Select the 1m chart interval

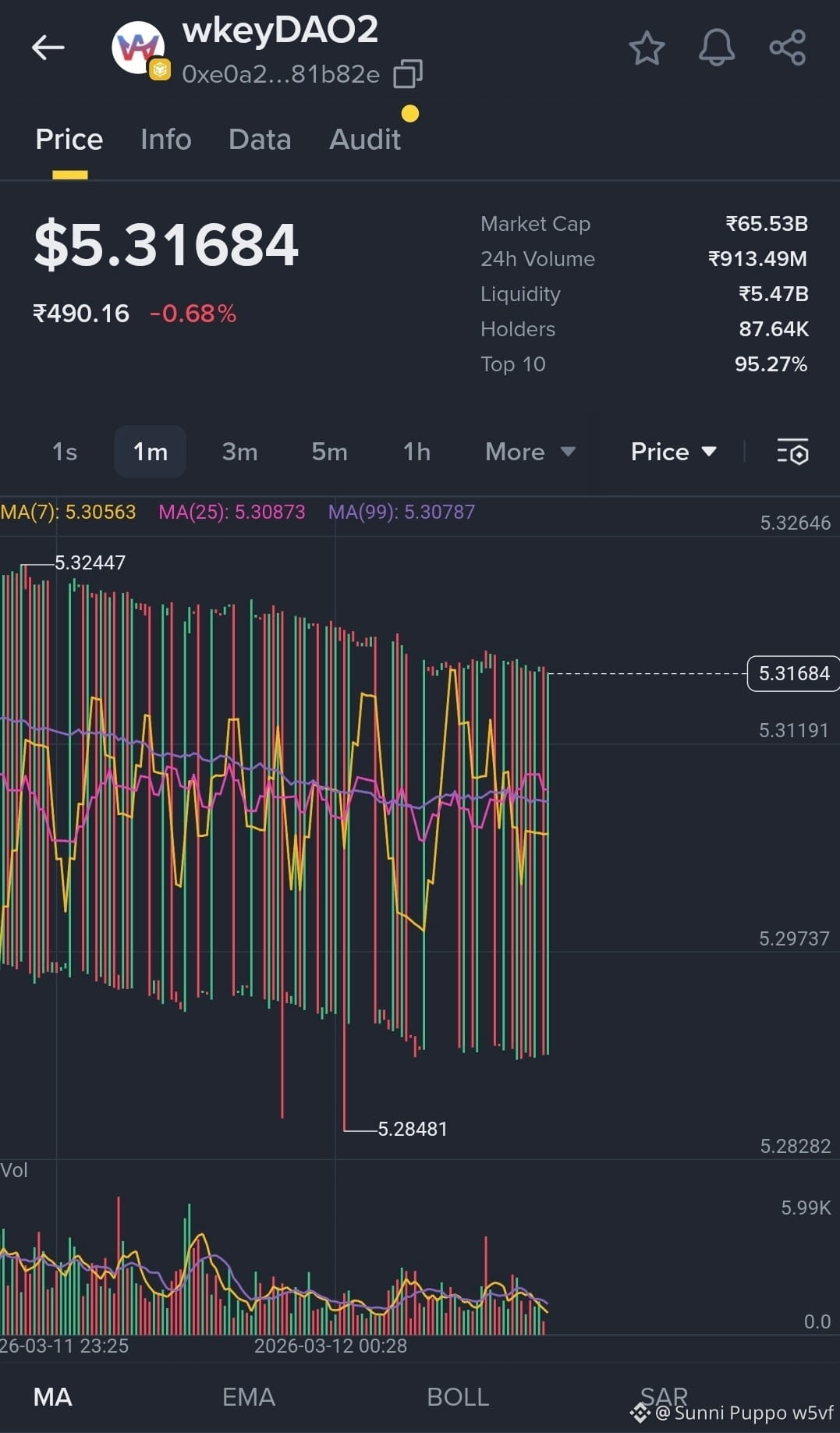point(151,452)
